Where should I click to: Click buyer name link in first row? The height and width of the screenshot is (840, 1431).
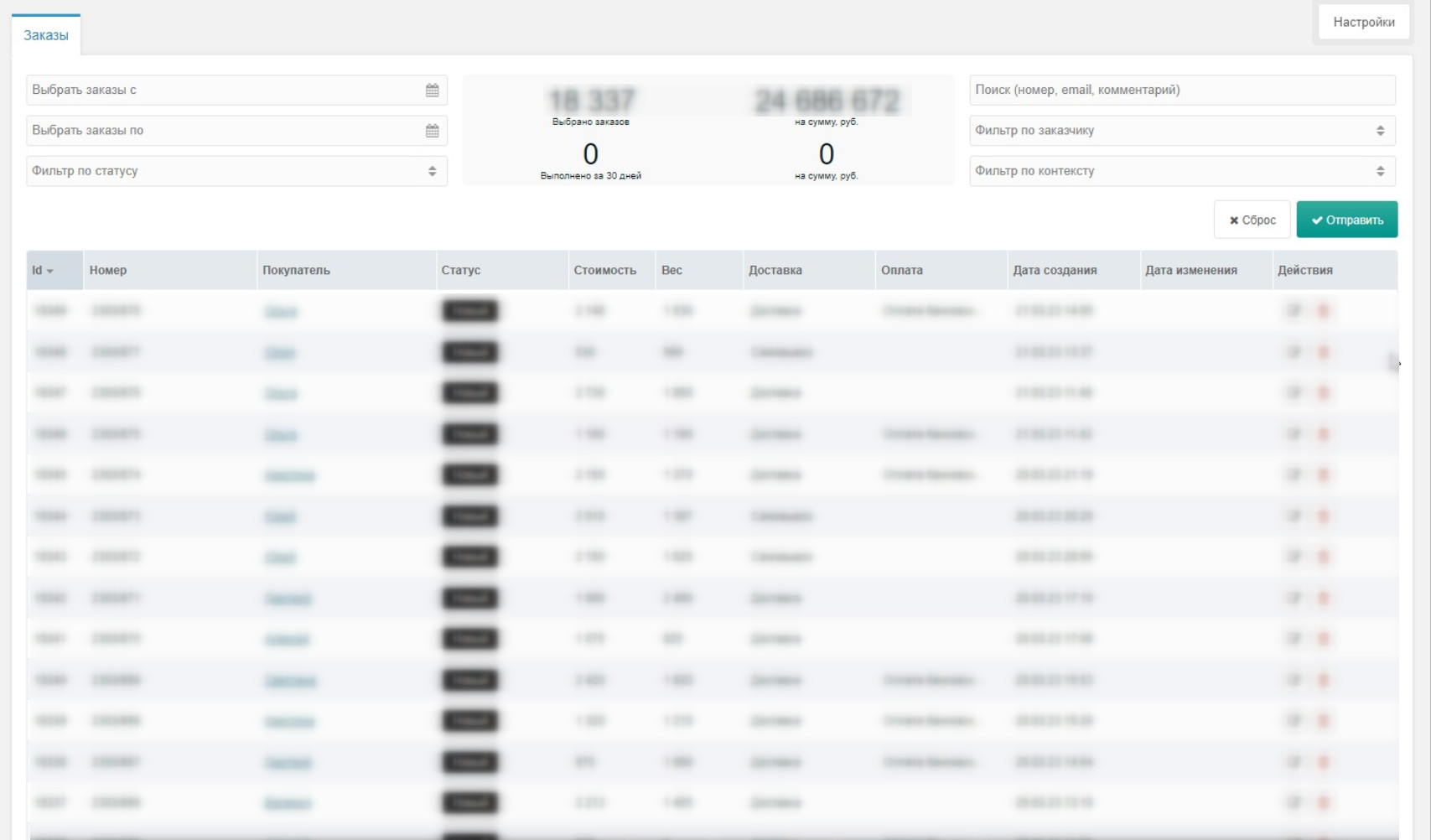point(281,312)
